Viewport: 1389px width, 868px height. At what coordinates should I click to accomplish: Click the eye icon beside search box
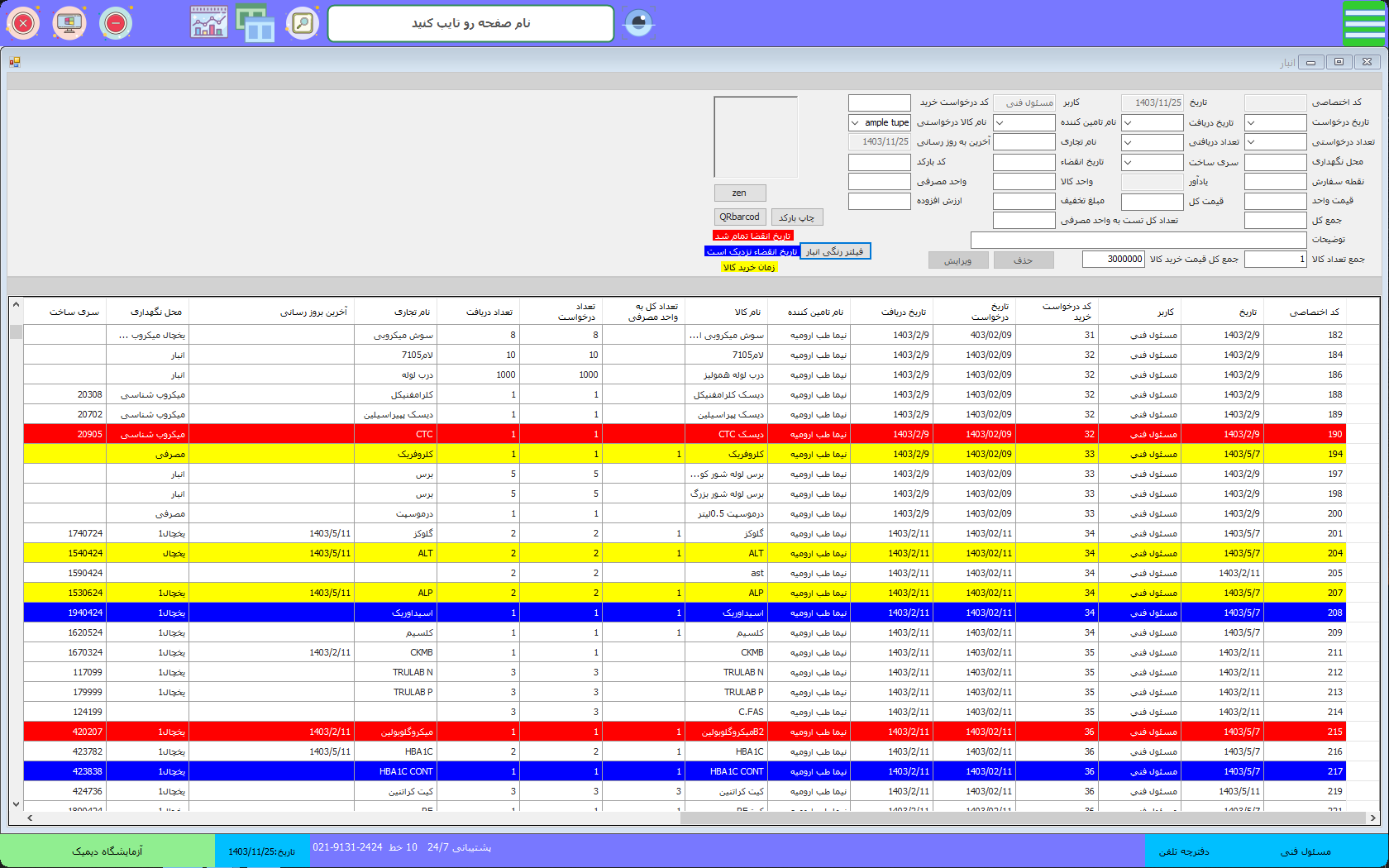pyautogui.click(x=638, y=23)
